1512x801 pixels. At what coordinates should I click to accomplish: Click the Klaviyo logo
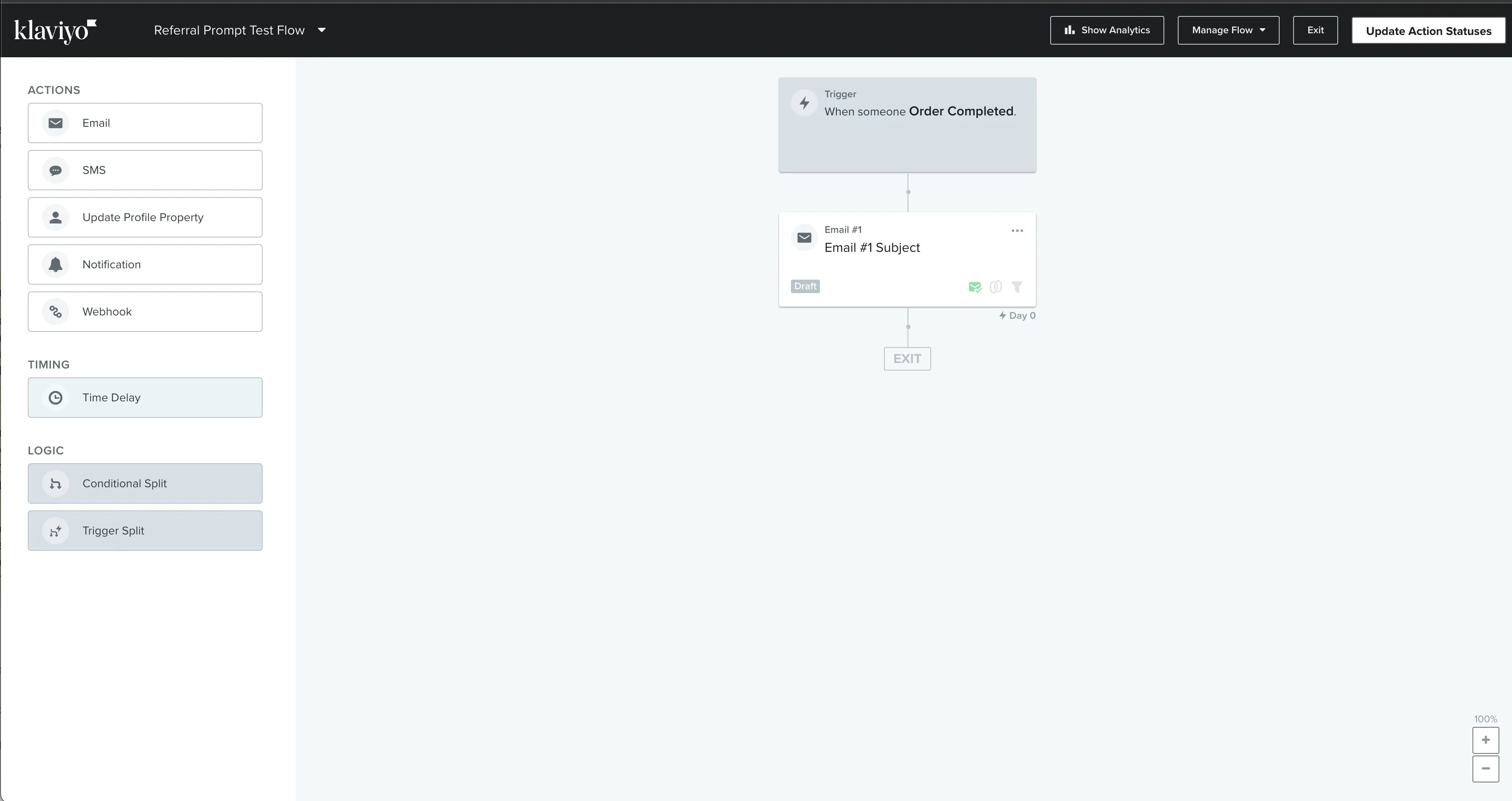click(x=55, y=31)
